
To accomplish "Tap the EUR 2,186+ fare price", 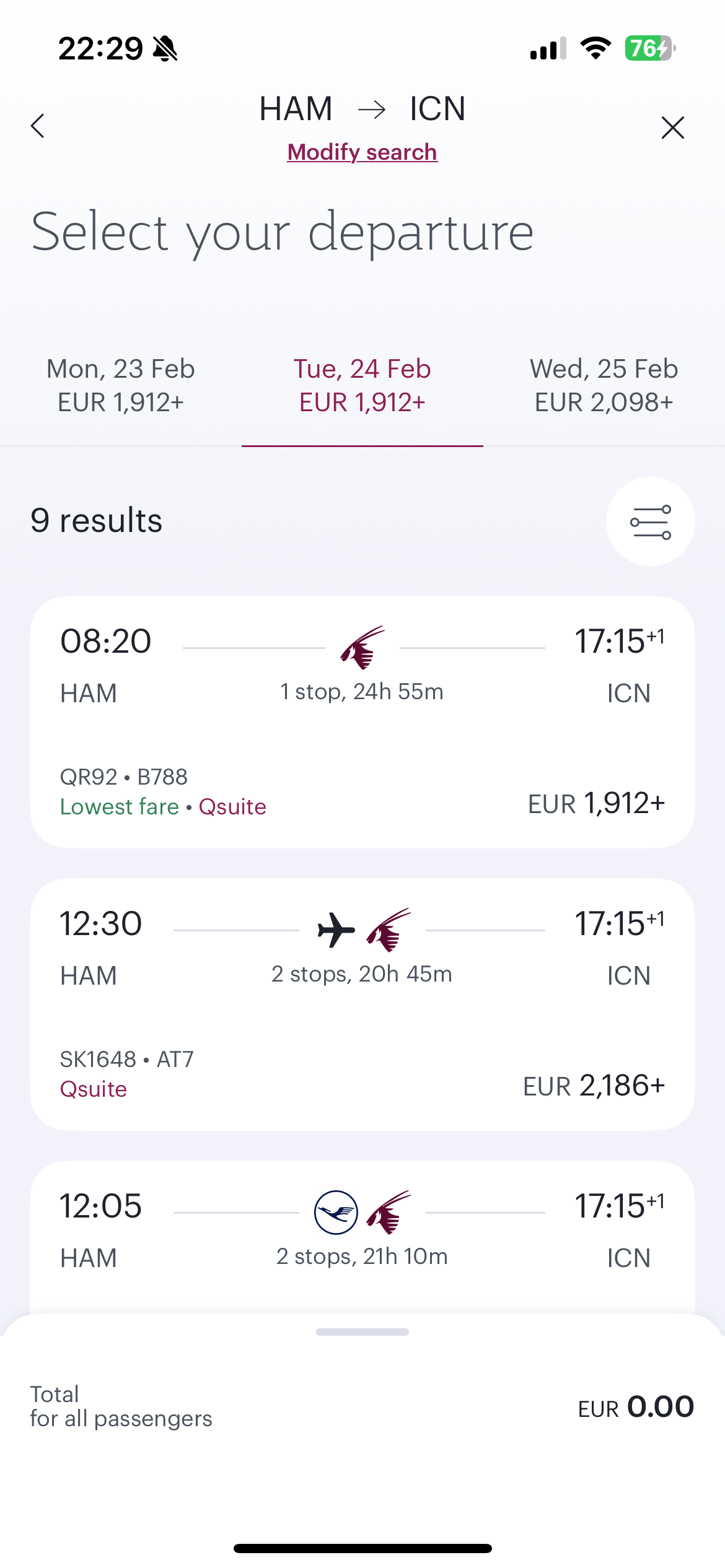I will pyautogui.click(x=594, y=1086).
